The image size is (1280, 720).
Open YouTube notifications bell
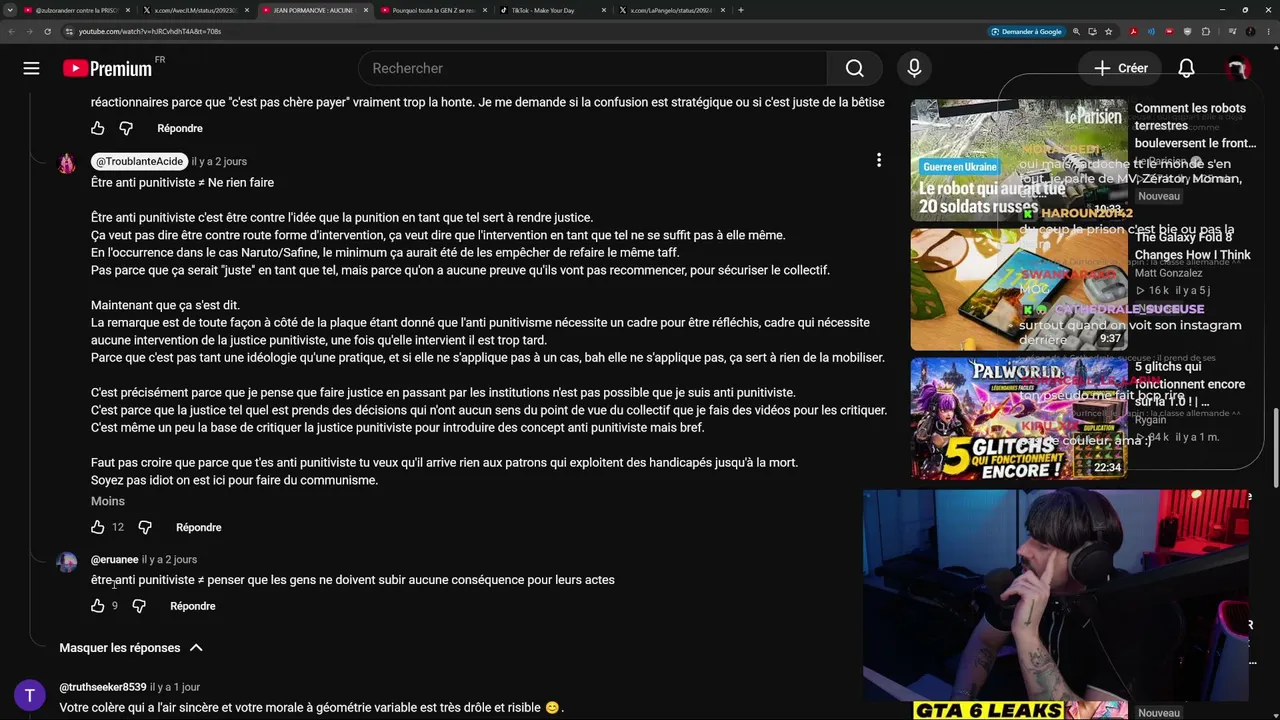click(1186, 68)
